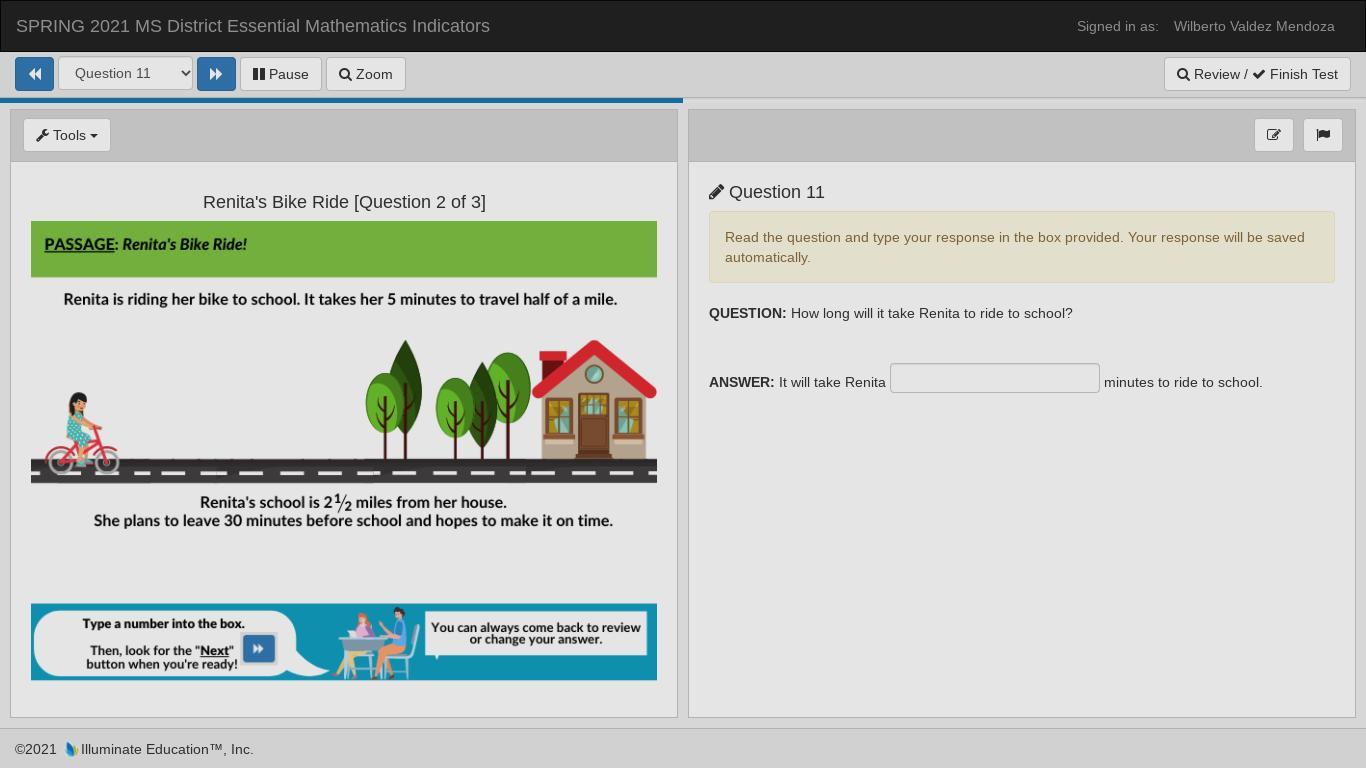Flag this question for review
This screenshot has width=1366, height=768.
tap(1323, 135)
